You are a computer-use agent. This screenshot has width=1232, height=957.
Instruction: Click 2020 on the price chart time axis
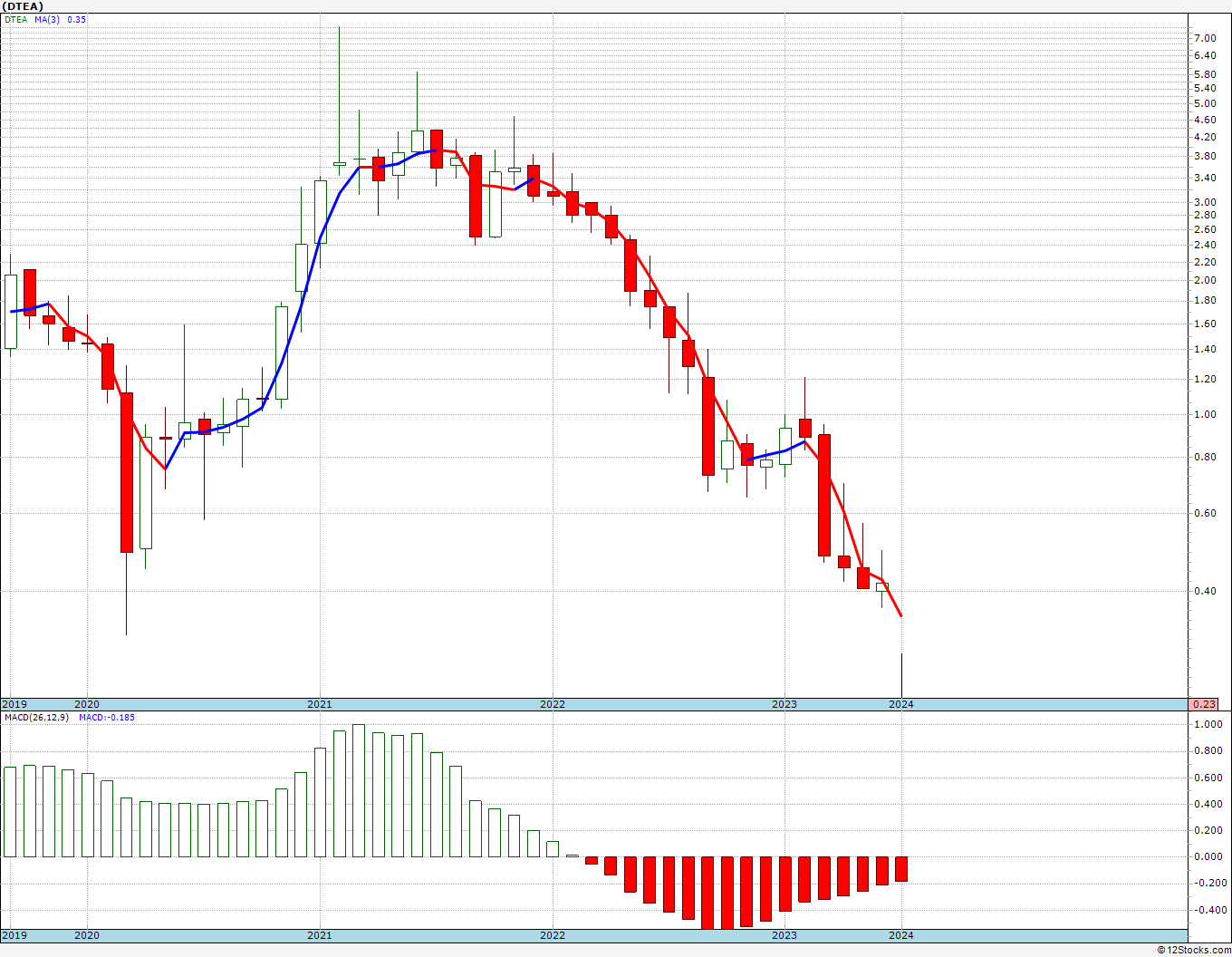(x=87, y=704)
